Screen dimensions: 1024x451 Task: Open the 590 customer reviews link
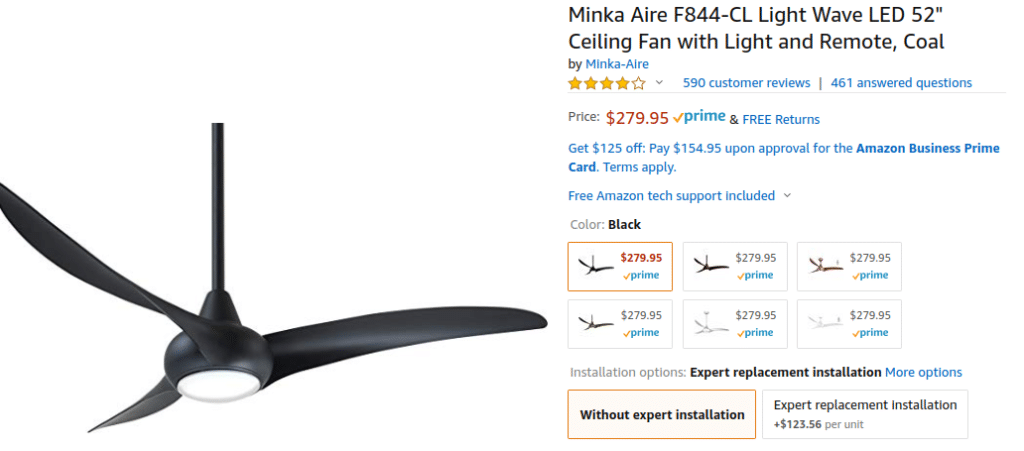coord(746,83)
